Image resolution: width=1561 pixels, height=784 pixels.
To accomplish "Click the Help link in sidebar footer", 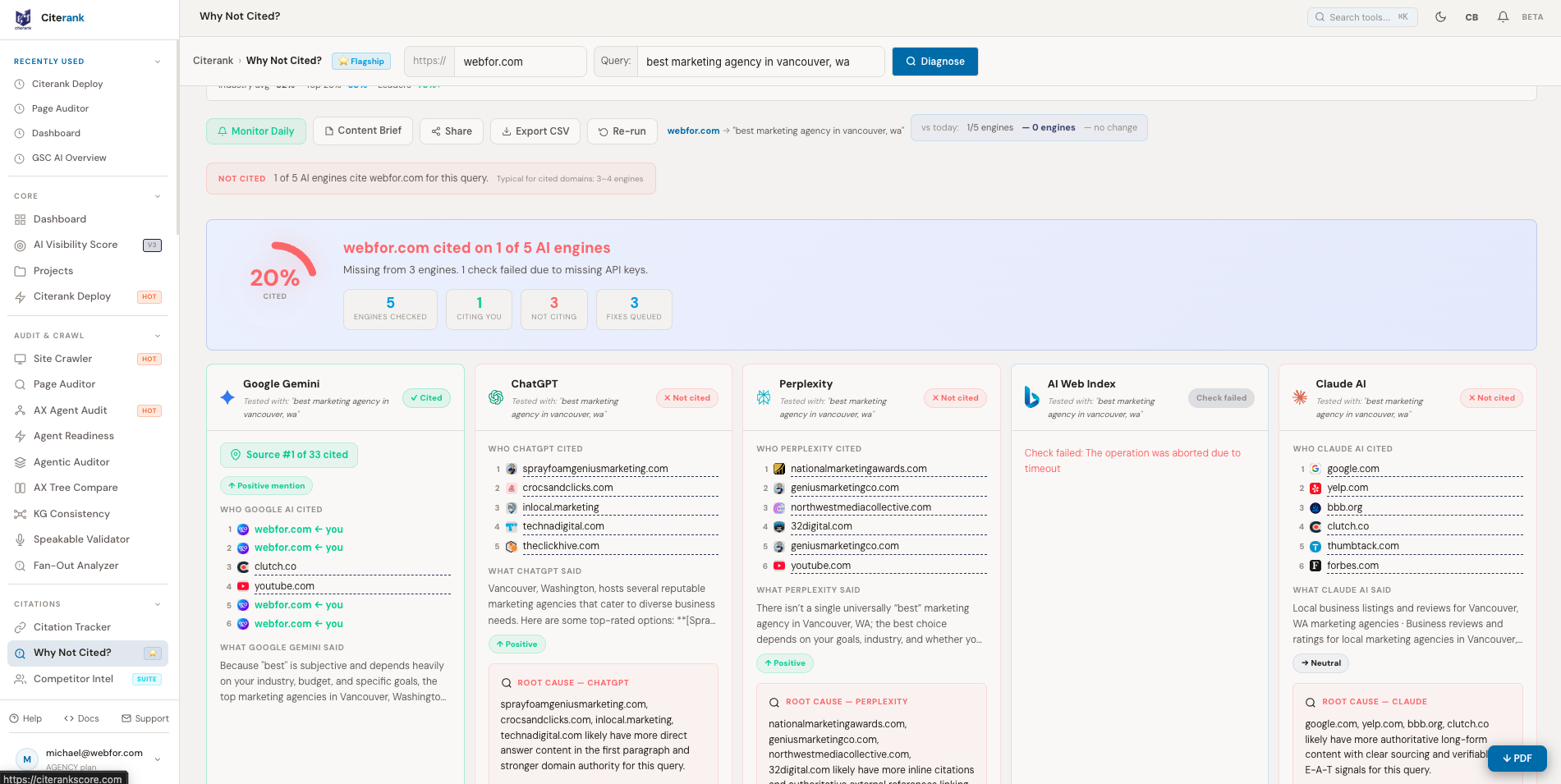I will click(x=25, y=718).
